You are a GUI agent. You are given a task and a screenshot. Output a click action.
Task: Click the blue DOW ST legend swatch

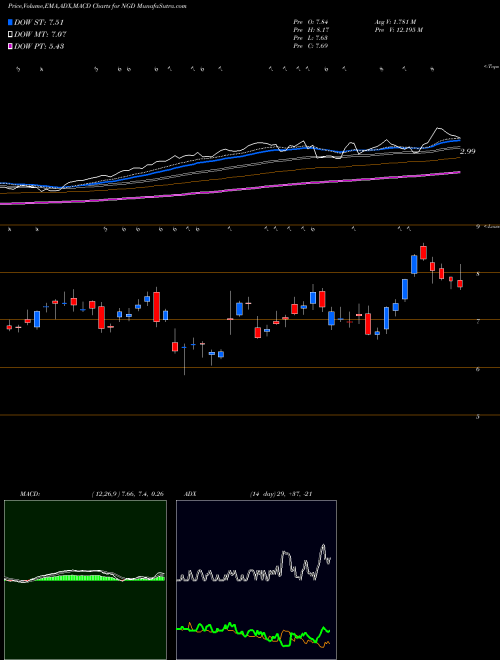tap(10, 22)
